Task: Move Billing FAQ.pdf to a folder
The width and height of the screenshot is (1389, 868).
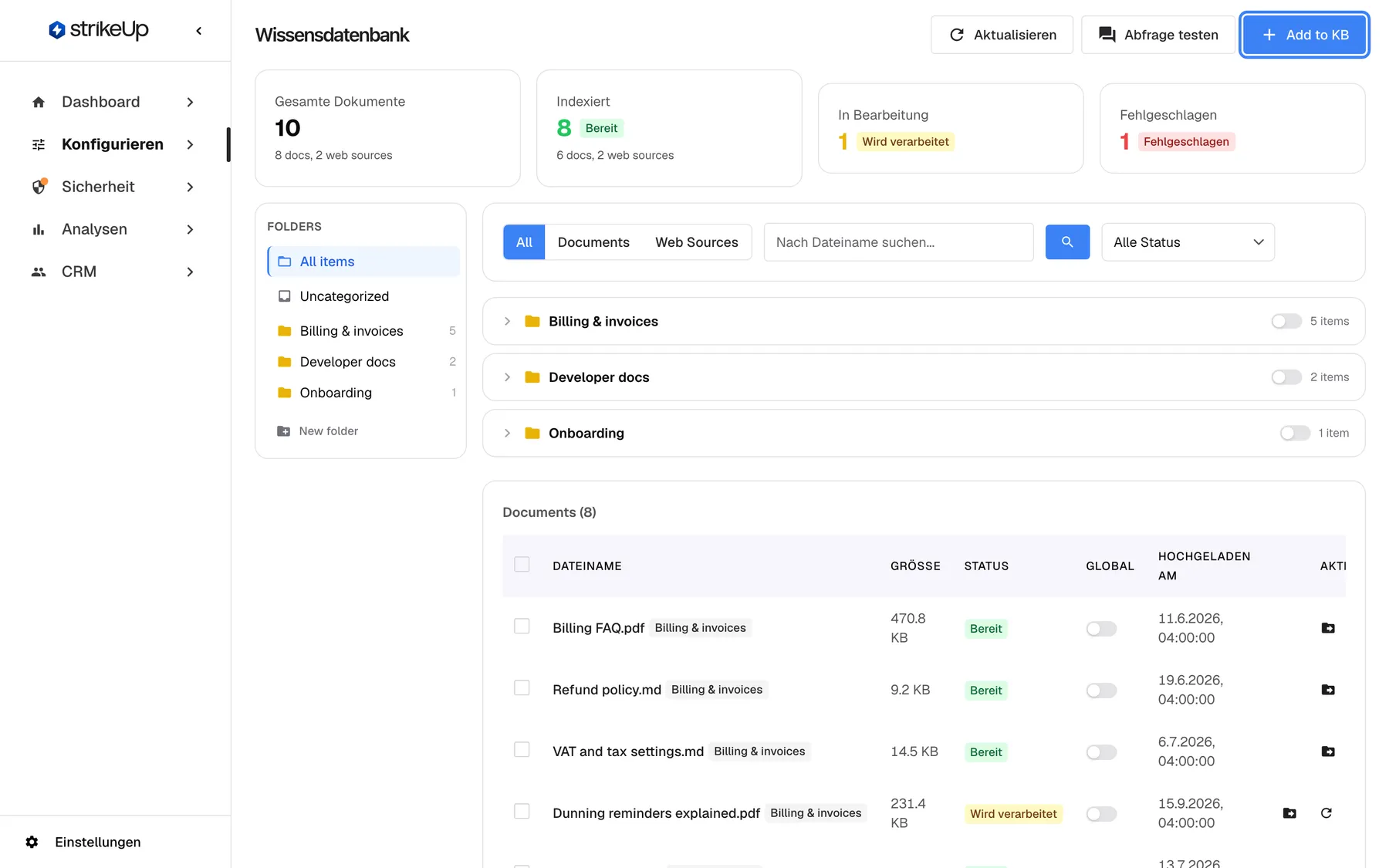Action: pos(1328,628)
